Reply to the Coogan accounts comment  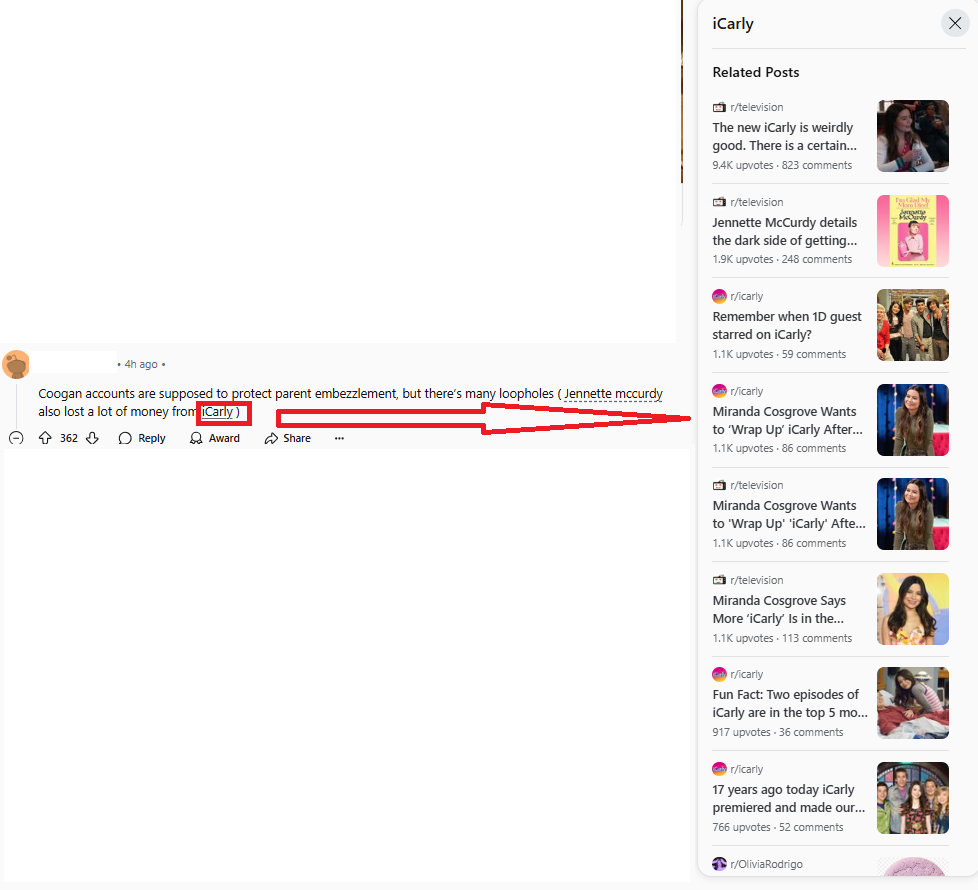142,438
